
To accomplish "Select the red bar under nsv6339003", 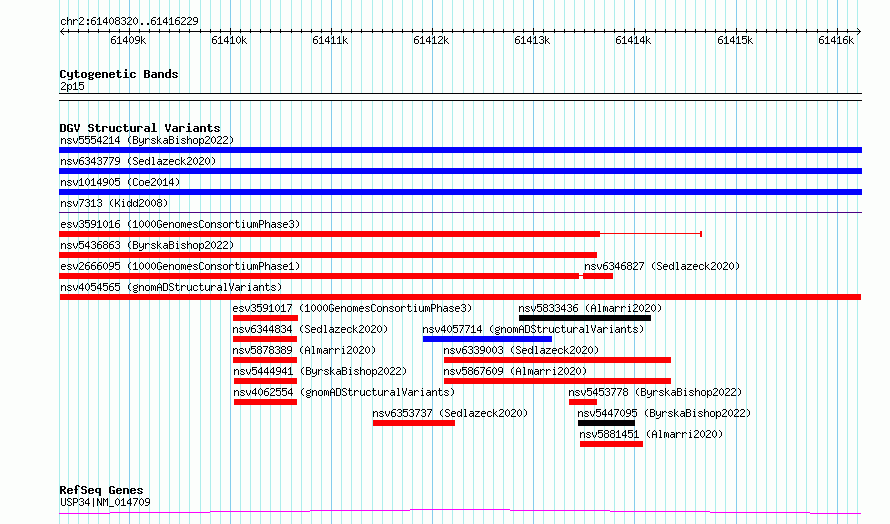I will (557, 360).
